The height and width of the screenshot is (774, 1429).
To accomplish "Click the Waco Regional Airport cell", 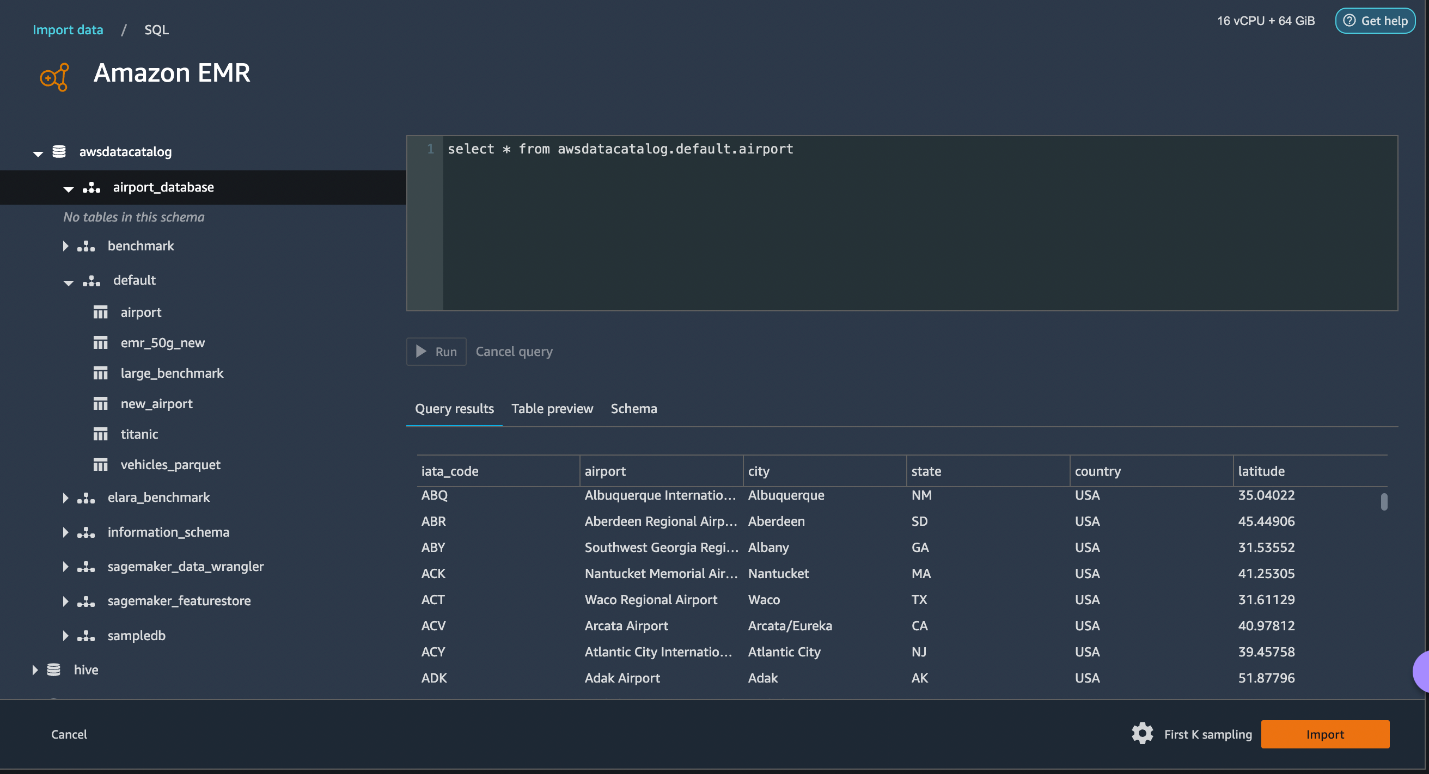I will (651, 600).
